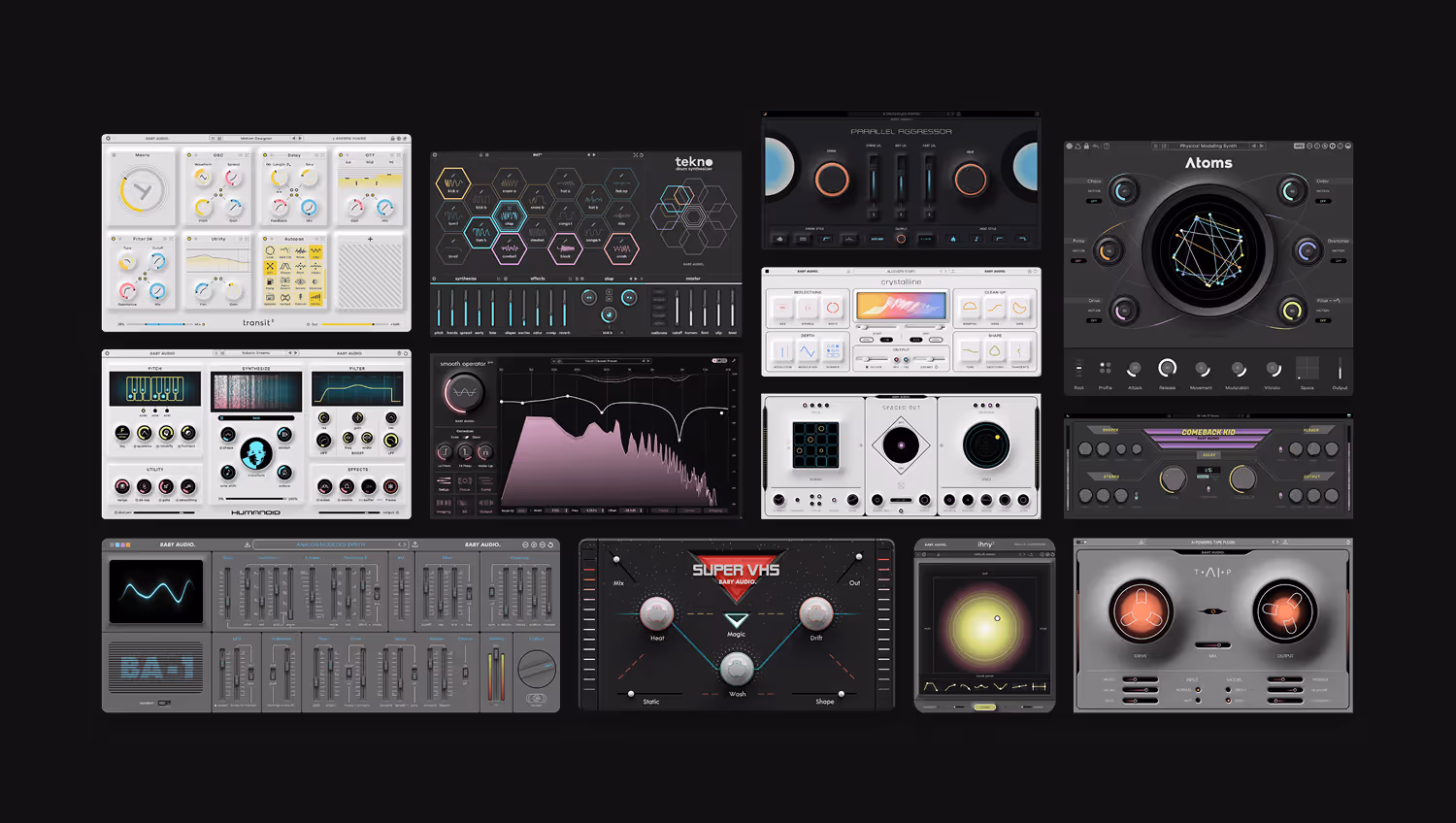
Task: Open Focus panel in Smooth Operator
Action: [x=465, y=483]
